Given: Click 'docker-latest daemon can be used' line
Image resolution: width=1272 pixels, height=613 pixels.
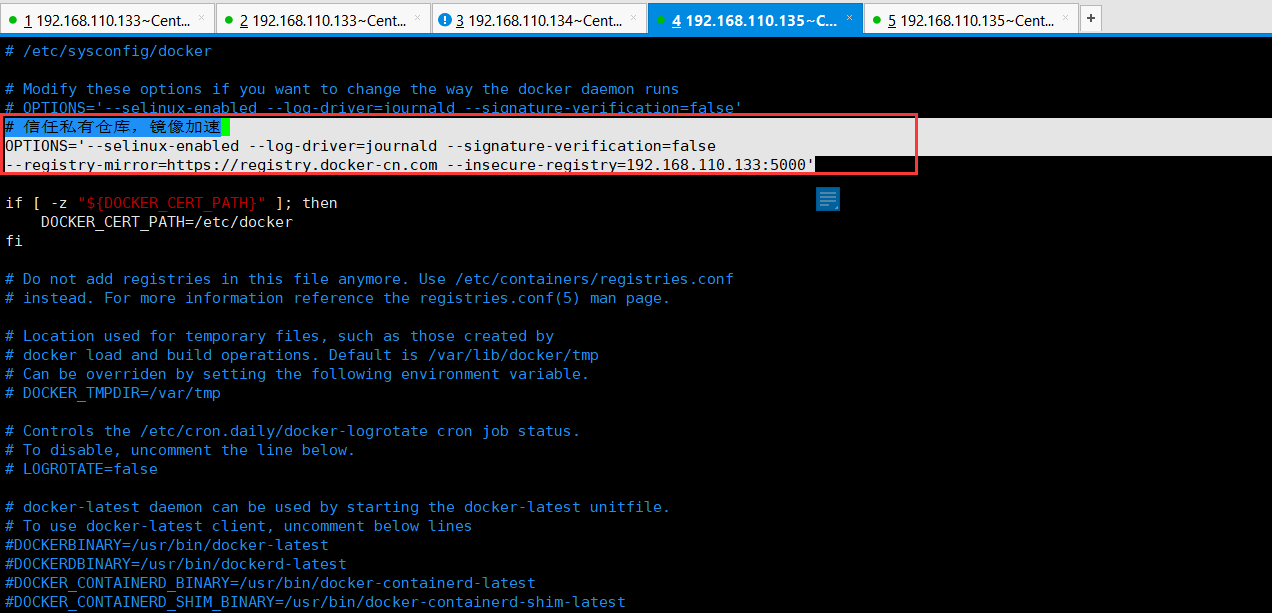Looking at the screenshot, I should coord(337,507).
